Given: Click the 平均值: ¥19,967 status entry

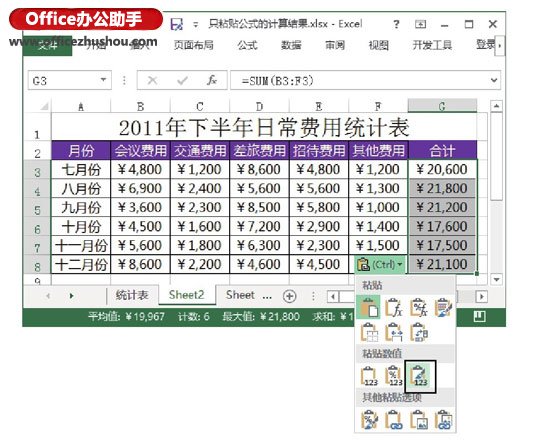Looking at the screenshot, I should [126, 316].
